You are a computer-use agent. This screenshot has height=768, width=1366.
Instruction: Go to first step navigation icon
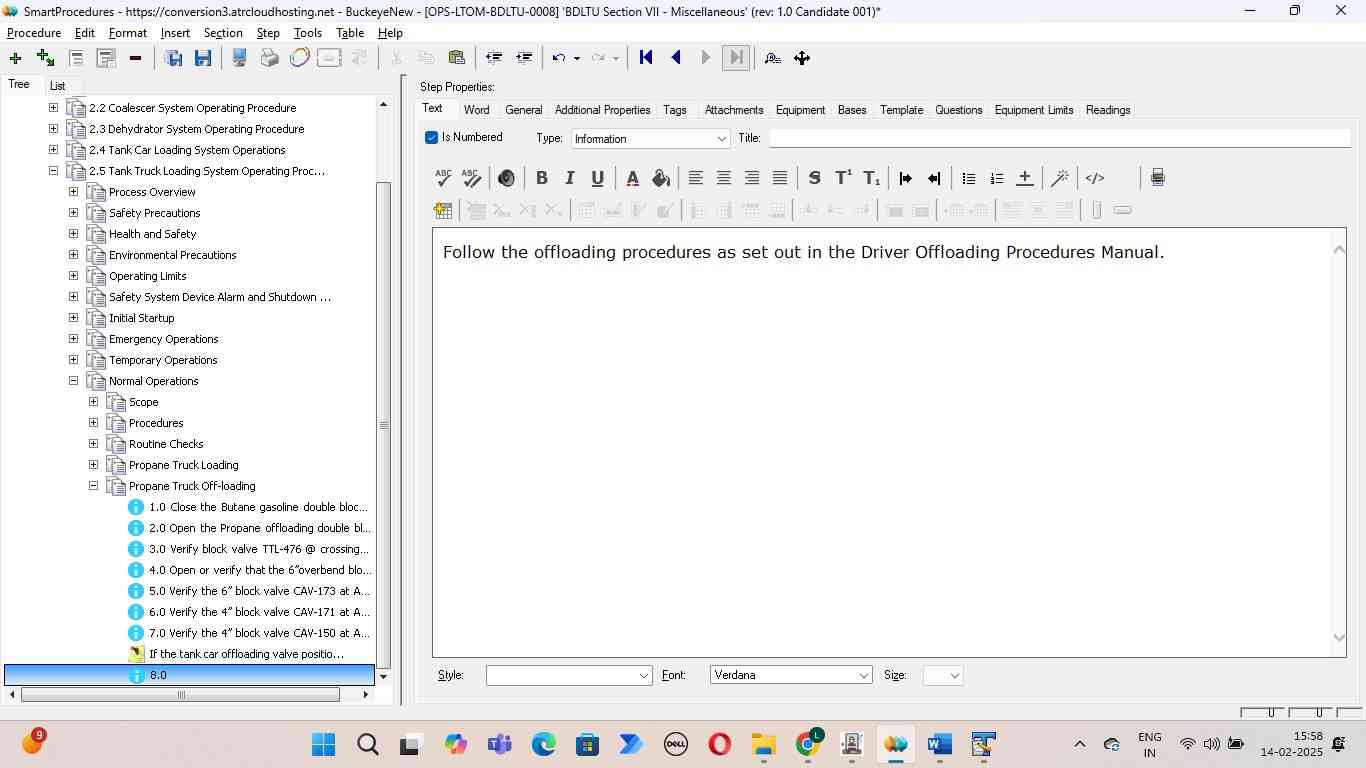point(646,58)
